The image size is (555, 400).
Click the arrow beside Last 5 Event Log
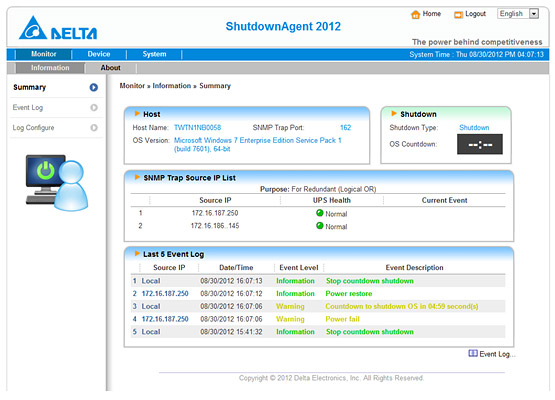[x=137, y=253]
